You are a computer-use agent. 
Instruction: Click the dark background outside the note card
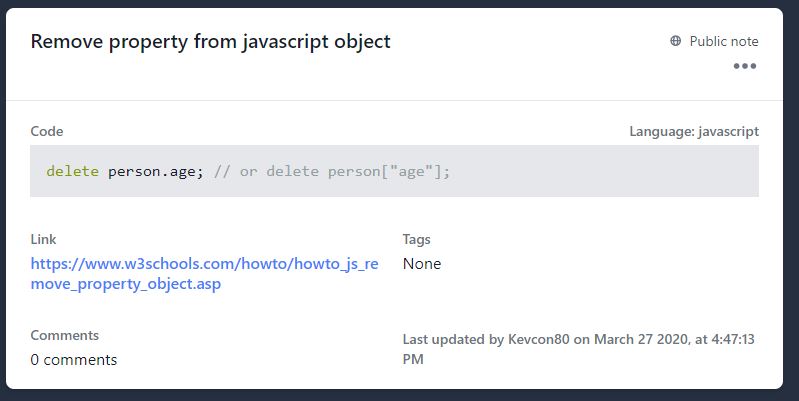(x=400, y=395)
